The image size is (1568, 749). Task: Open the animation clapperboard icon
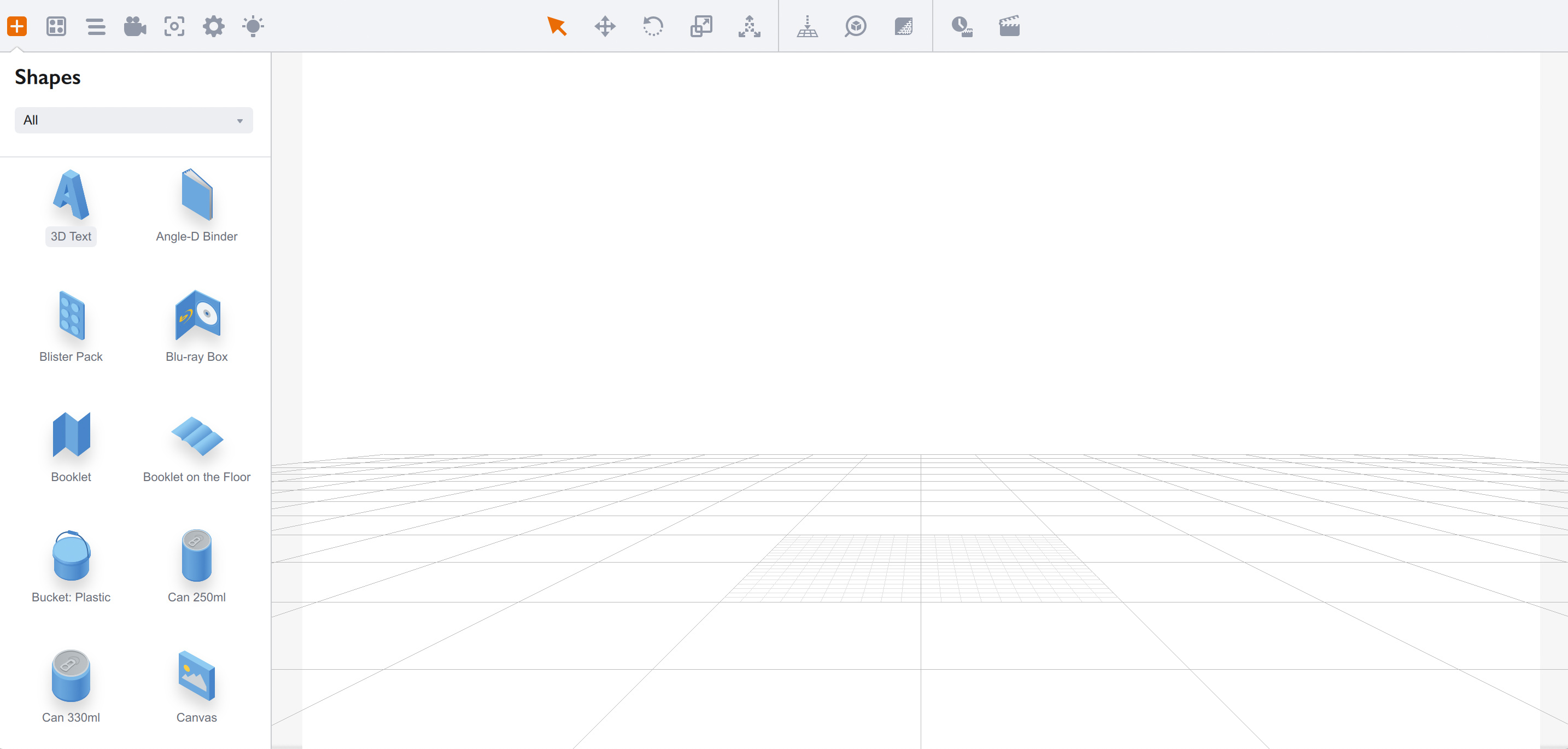tap(1009, 26)
